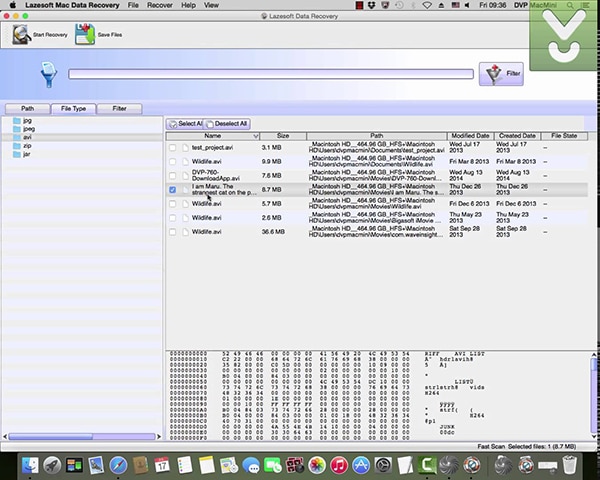Open the File menu

pyautogui.click(x=133, y=5)
